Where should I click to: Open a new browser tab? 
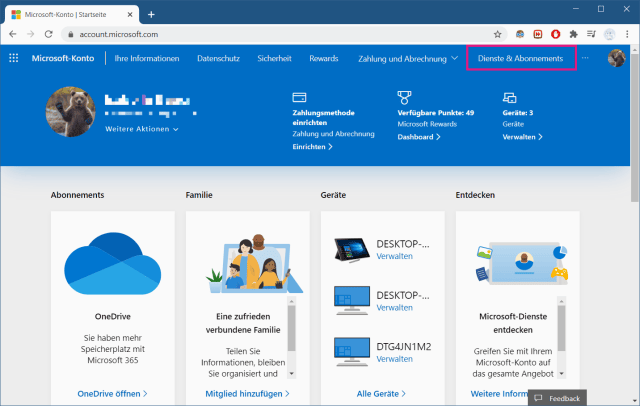pyautogui.click(x=151, y=15)
